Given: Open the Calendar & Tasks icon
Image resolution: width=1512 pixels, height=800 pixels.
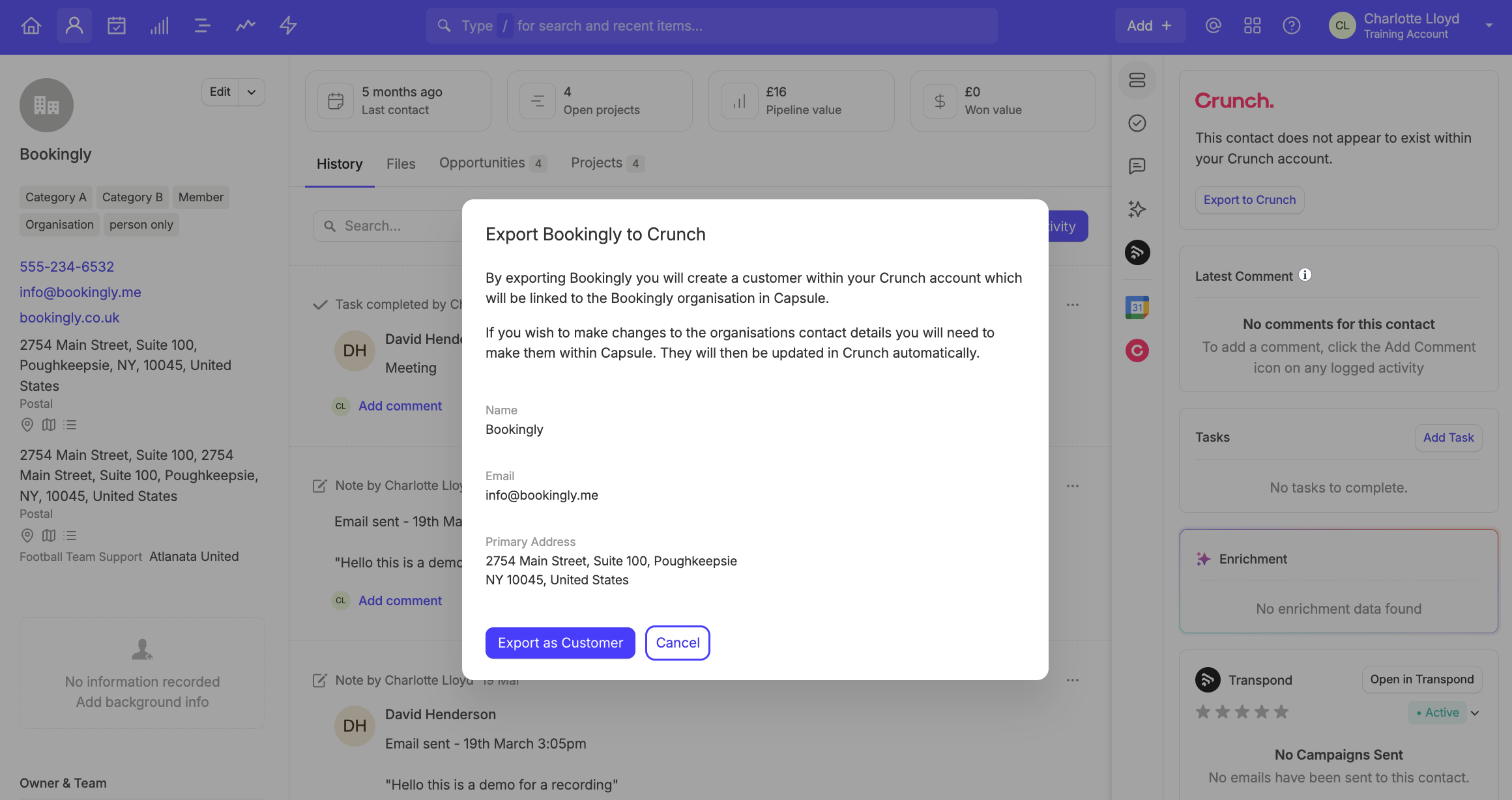Looking at the screenshot, I should pyautogui.click(x=117, y=25).
